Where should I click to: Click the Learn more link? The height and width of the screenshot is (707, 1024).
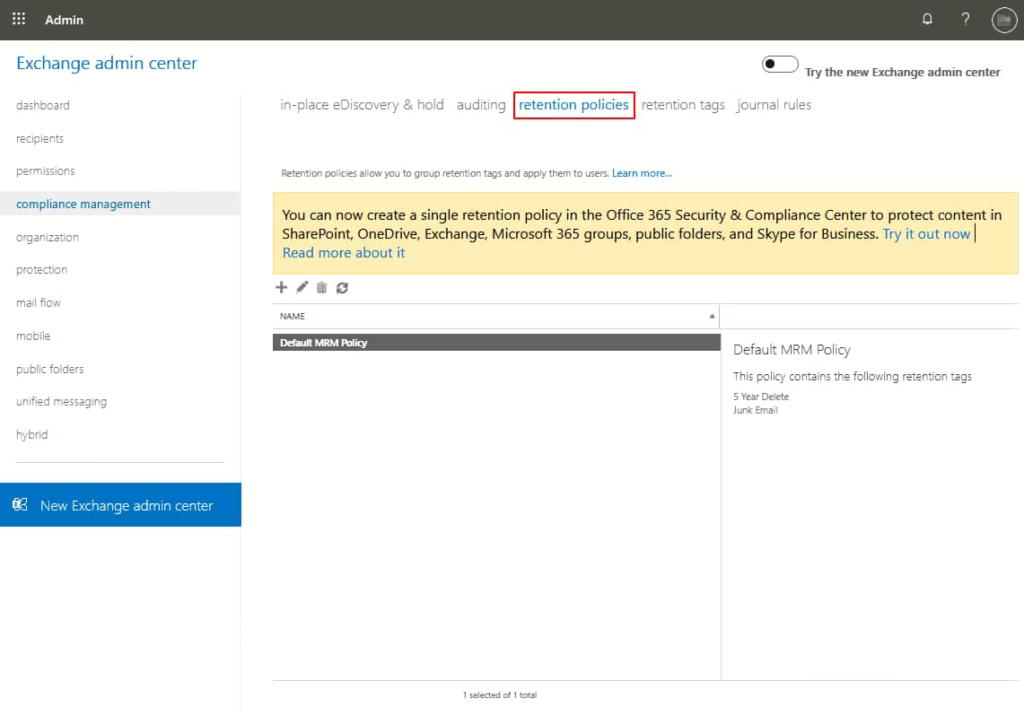[641, 172]
